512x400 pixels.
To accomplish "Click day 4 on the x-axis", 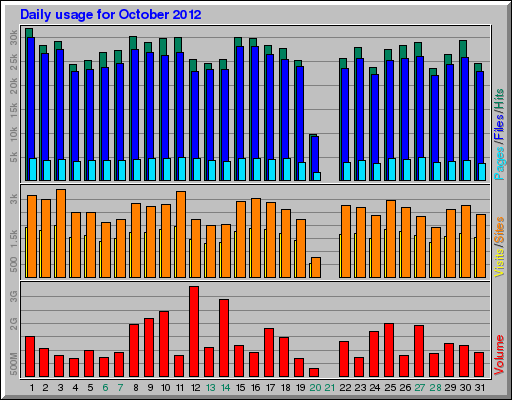I will 75,388.
